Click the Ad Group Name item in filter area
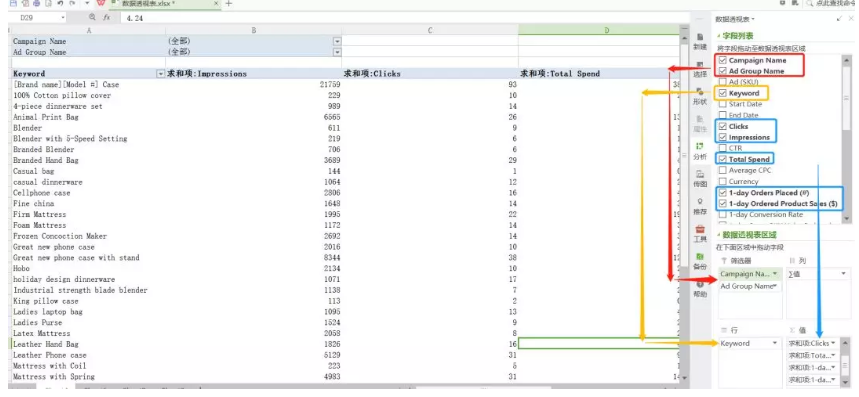 point(749,286)
